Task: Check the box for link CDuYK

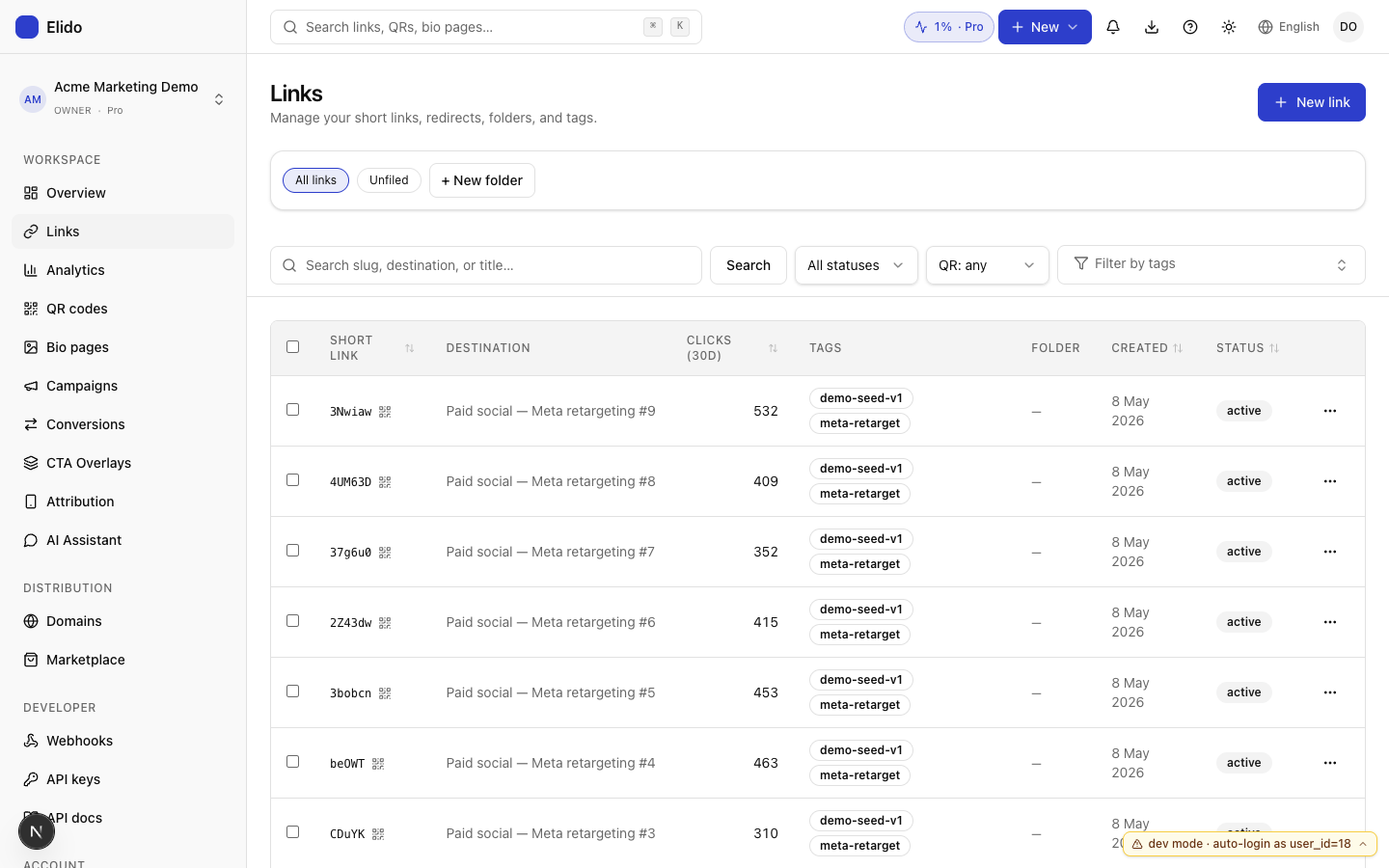Action: 293,831
